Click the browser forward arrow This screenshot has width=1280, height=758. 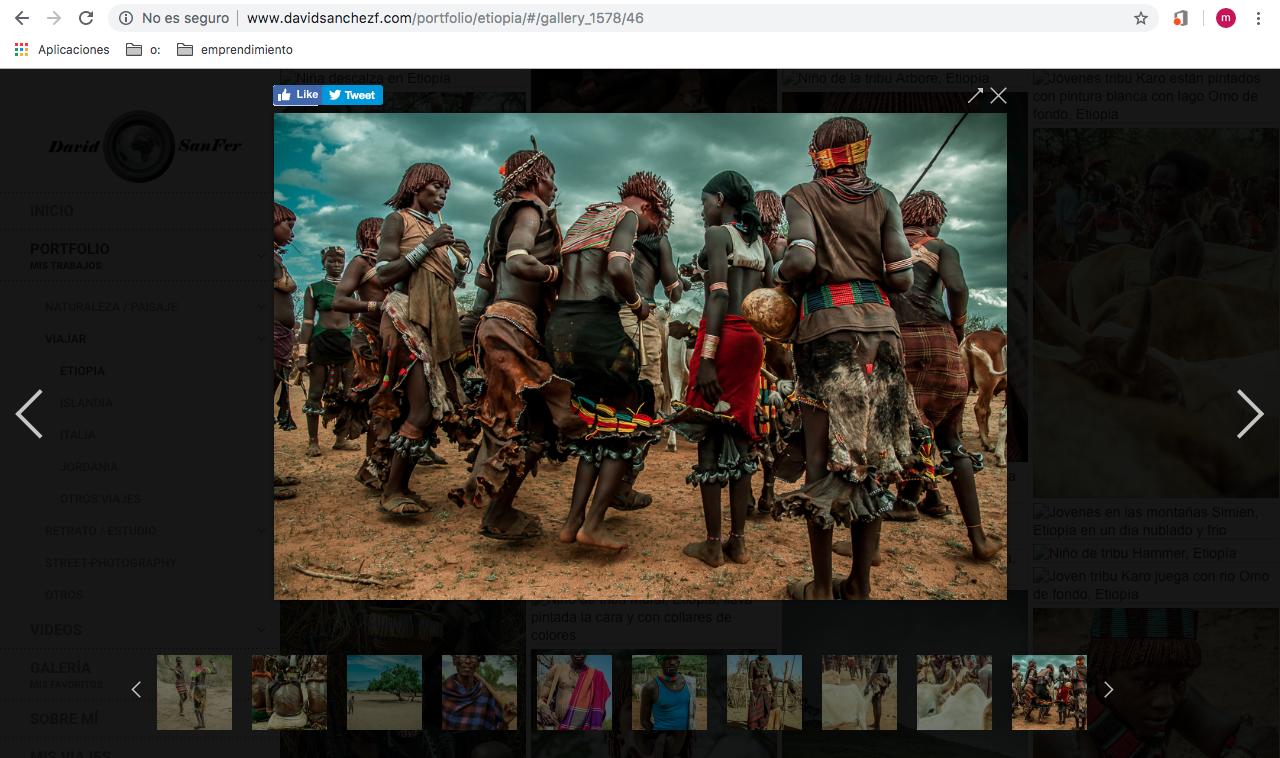pos(54,18)
